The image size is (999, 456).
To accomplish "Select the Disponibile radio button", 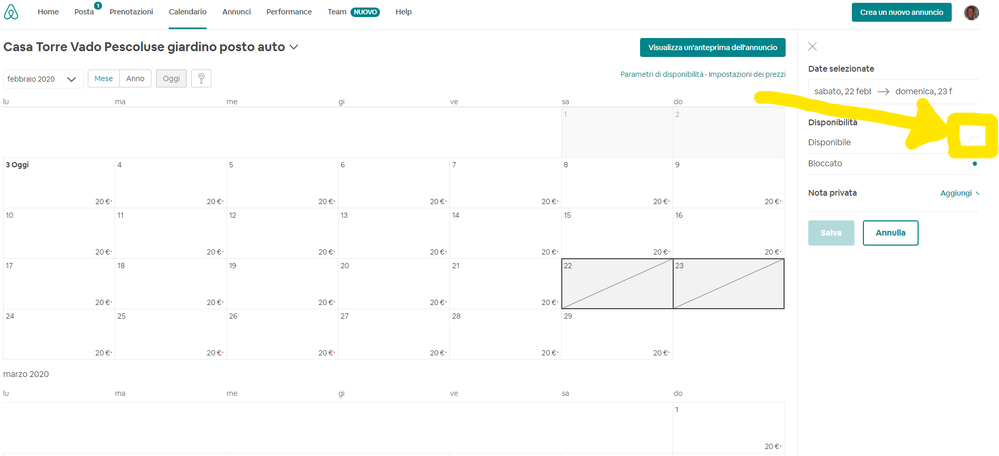I will click(x=974, y=142).
